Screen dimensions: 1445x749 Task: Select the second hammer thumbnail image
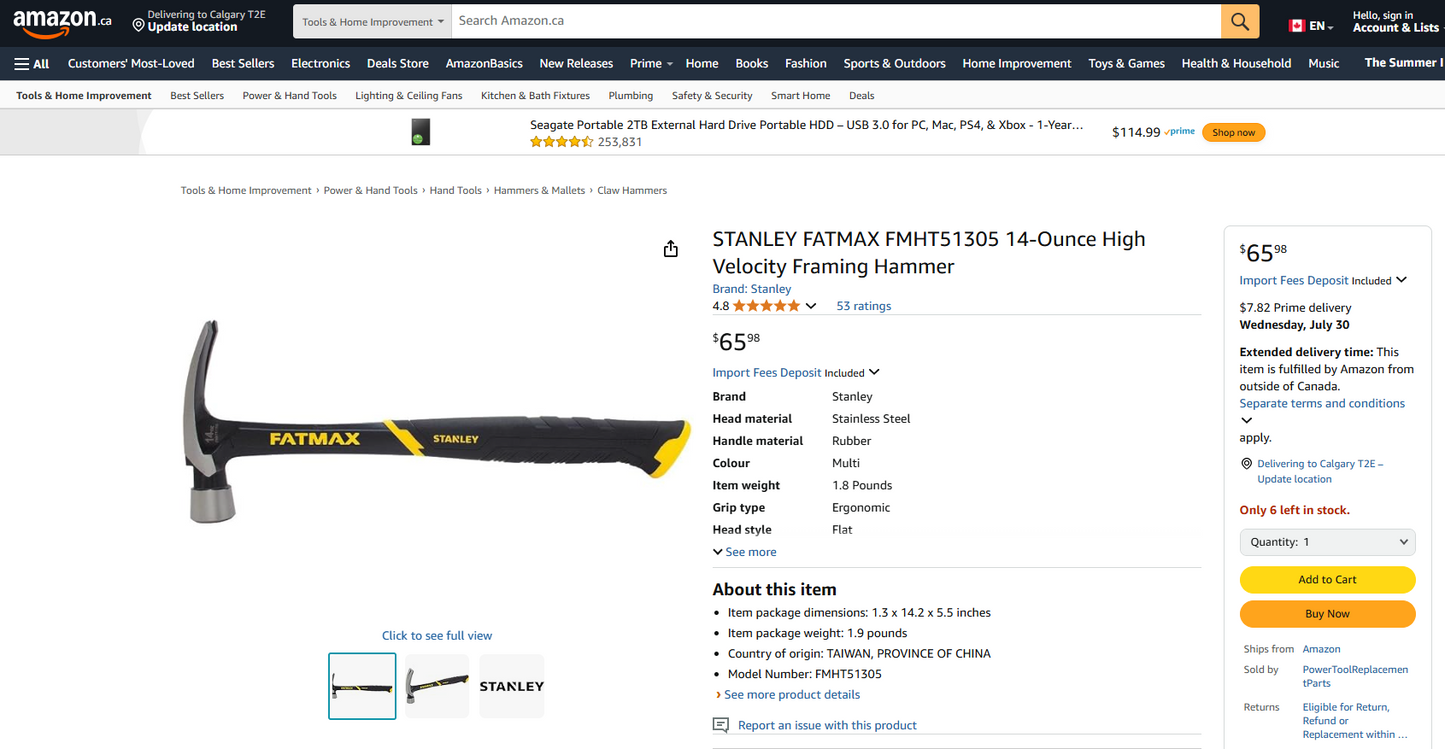[437, 686]
